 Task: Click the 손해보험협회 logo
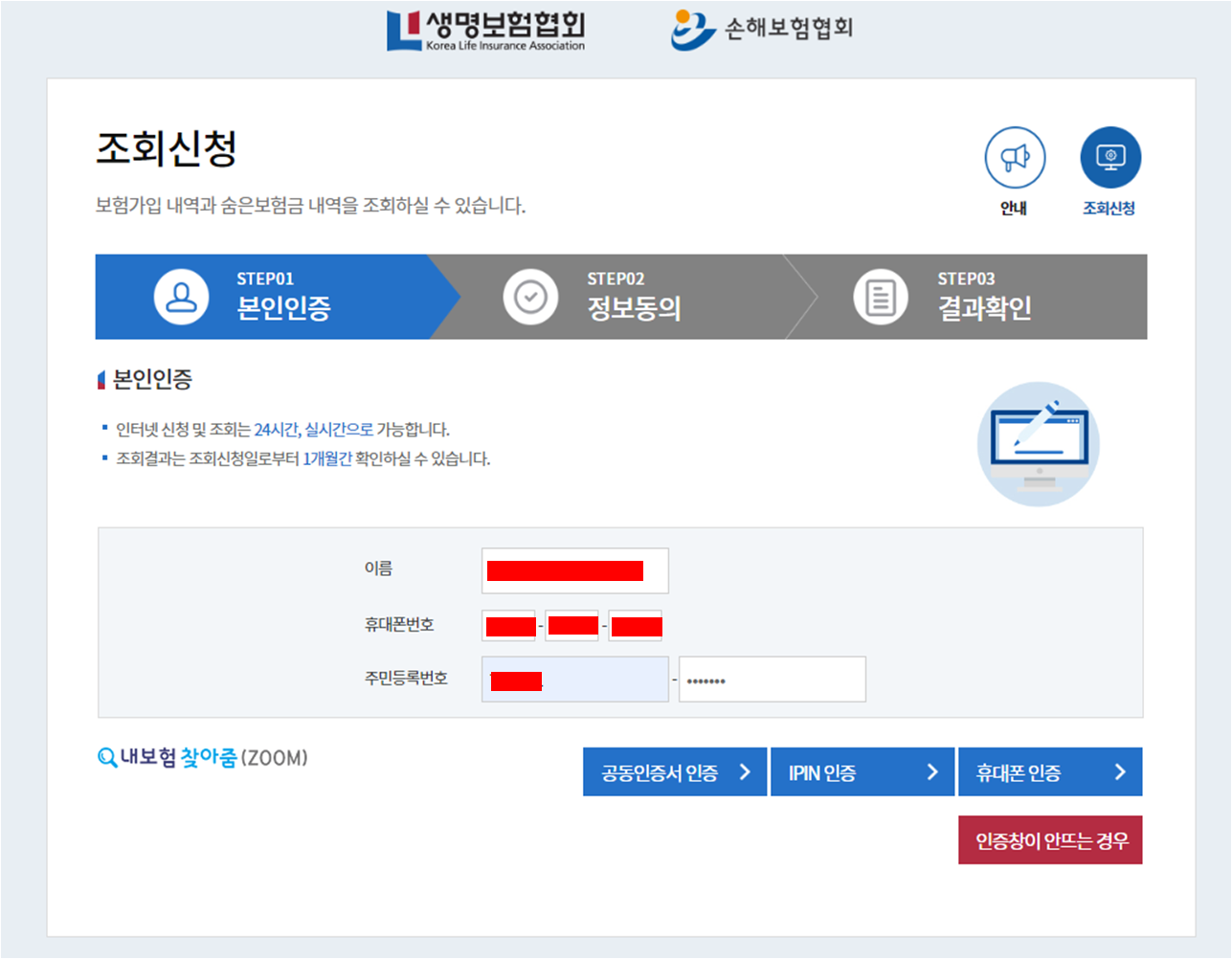763,28
